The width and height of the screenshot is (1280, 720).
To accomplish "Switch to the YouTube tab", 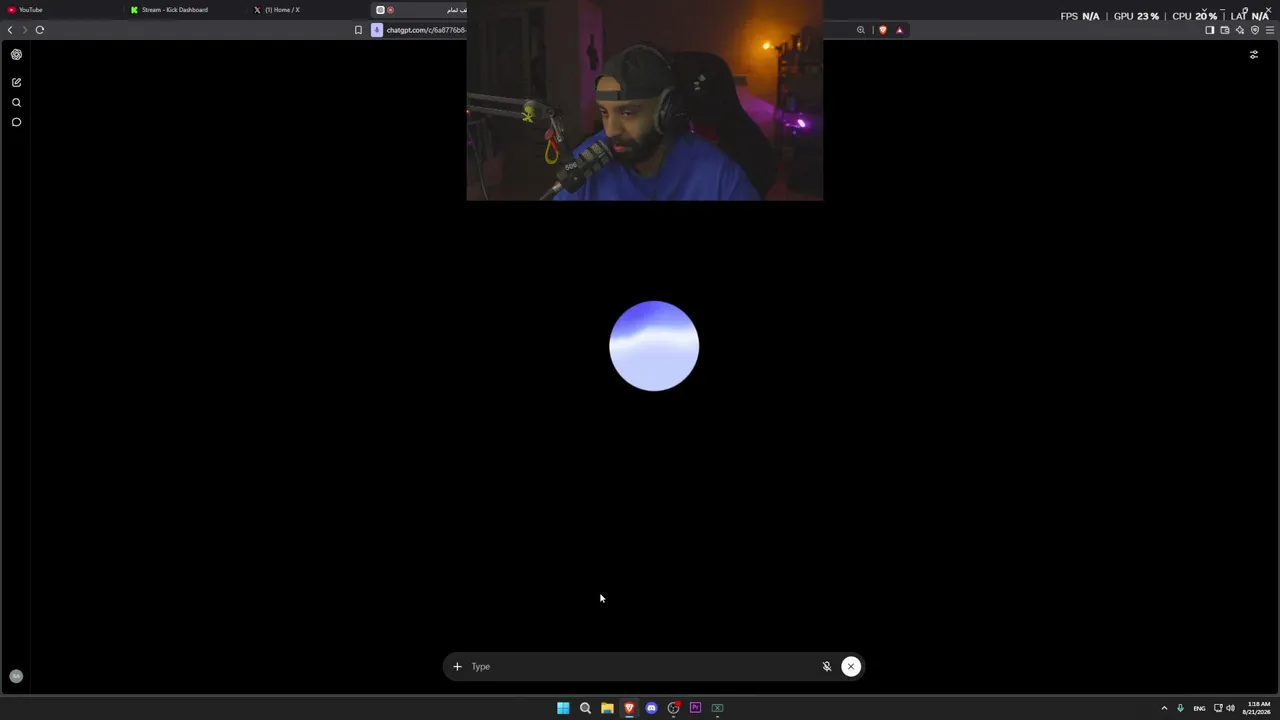I will coord(60,10).
